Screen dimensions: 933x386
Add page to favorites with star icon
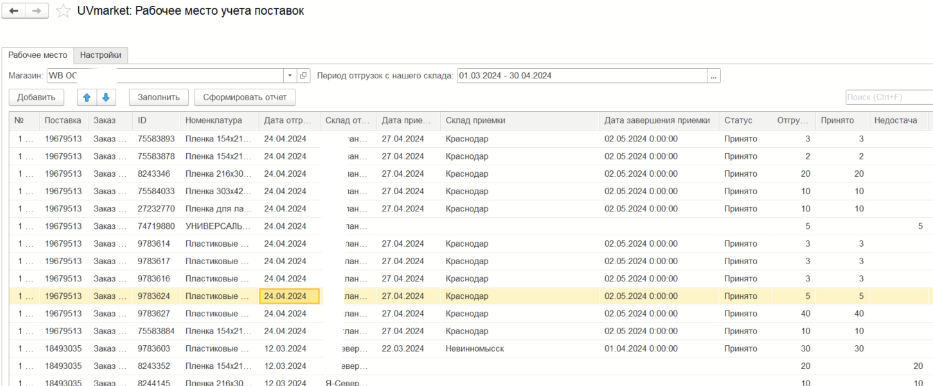[62, 11]
